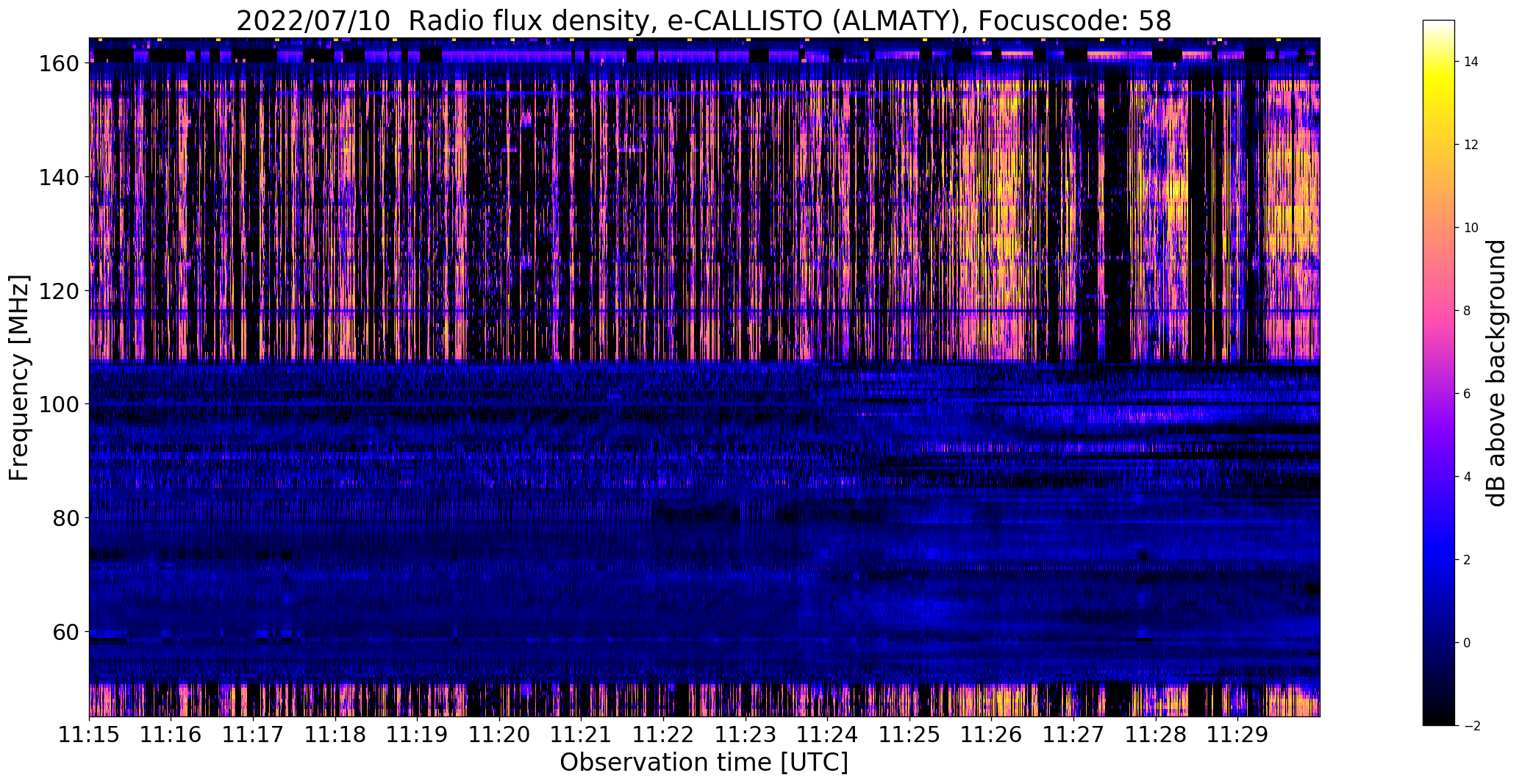Click the 11:26 time tick label
1519x784 pixels.
(x=992, y=735)
